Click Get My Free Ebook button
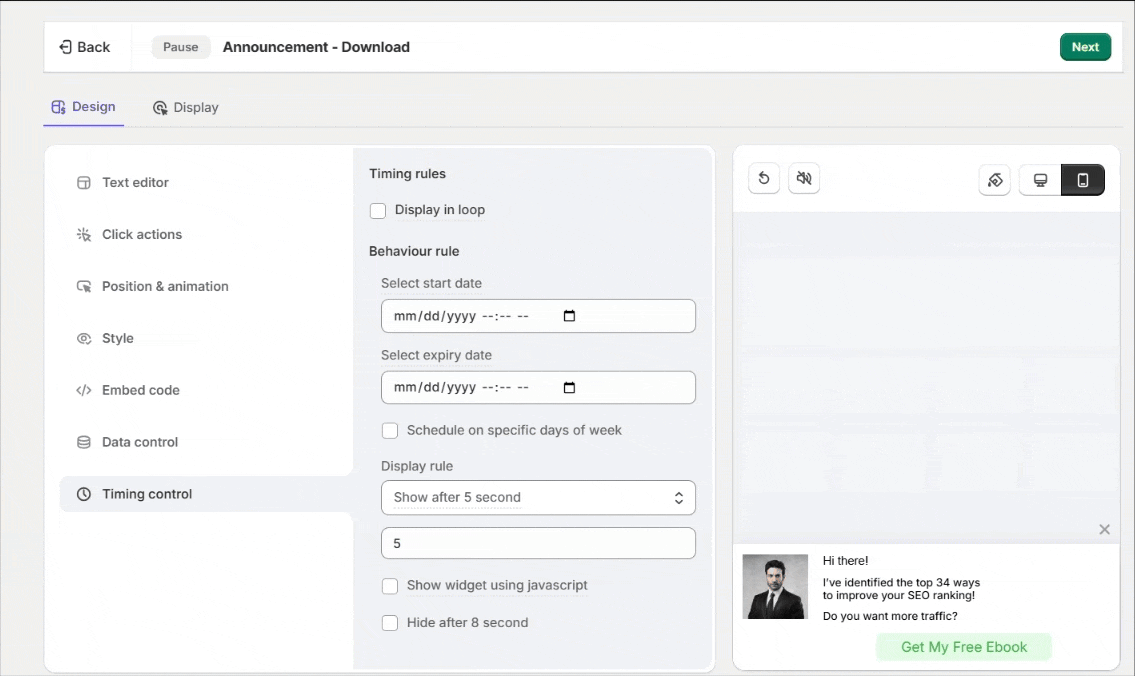 click(x=964, y=647)
